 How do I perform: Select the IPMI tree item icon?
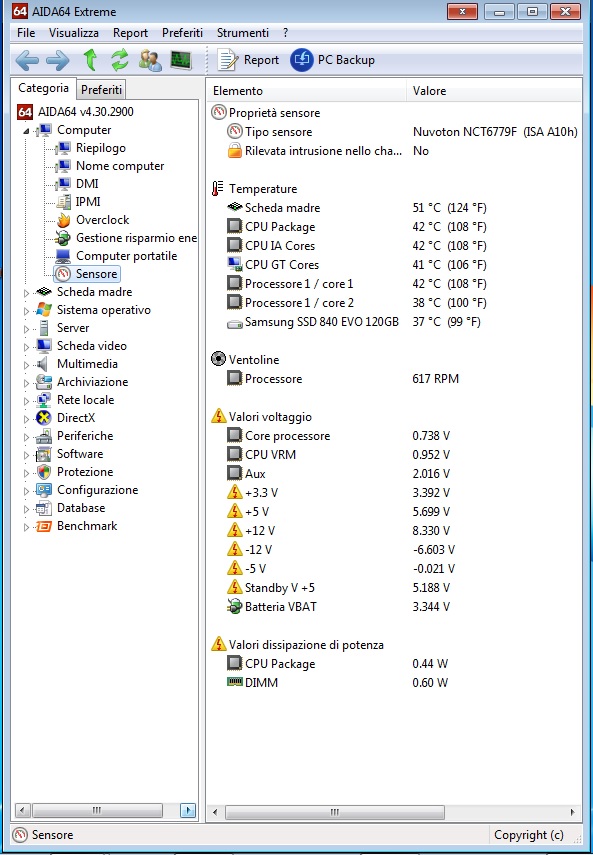pyautogui.click(x=64, y=202)
